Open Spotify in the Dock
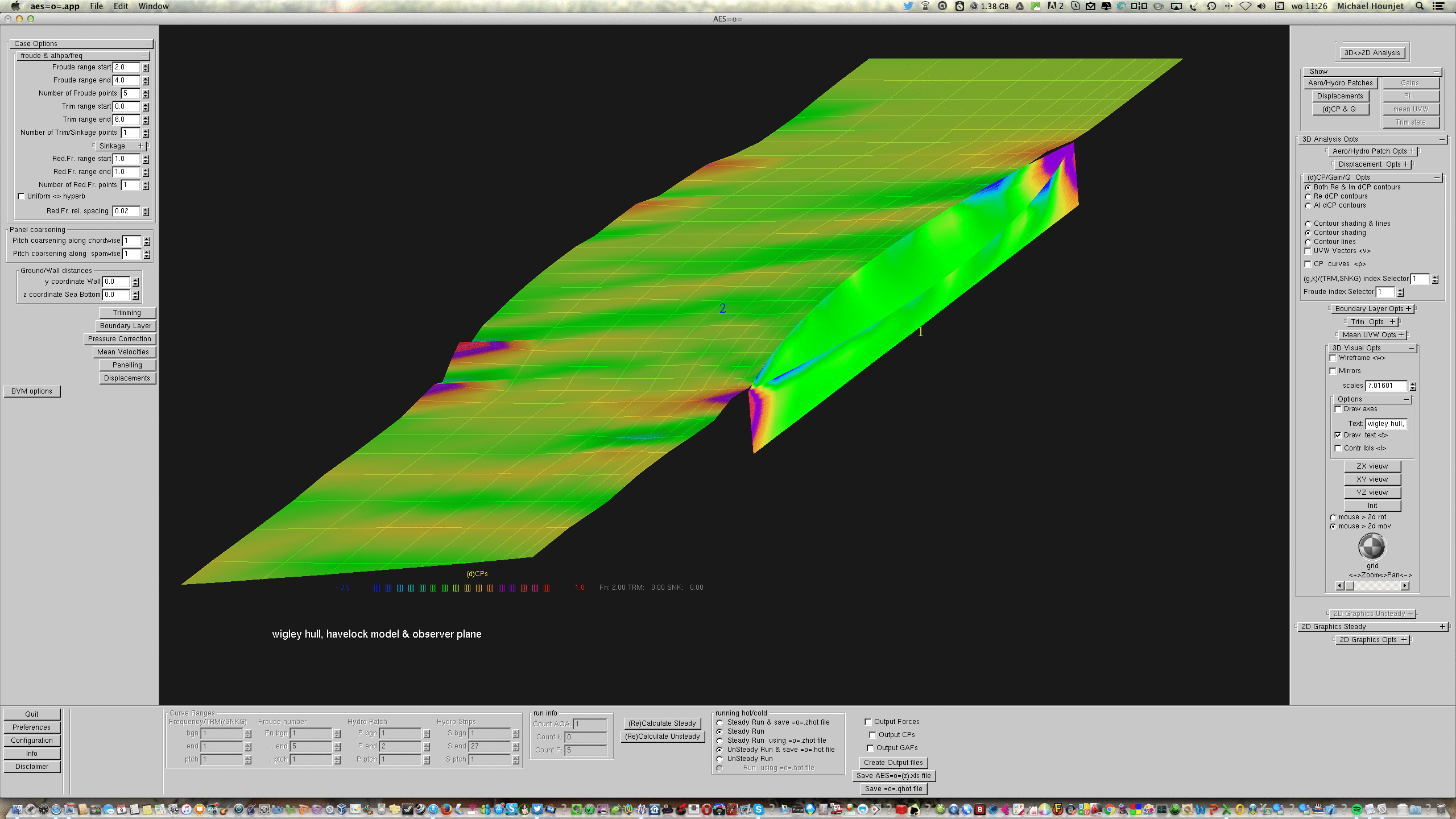 [1357, 809]
